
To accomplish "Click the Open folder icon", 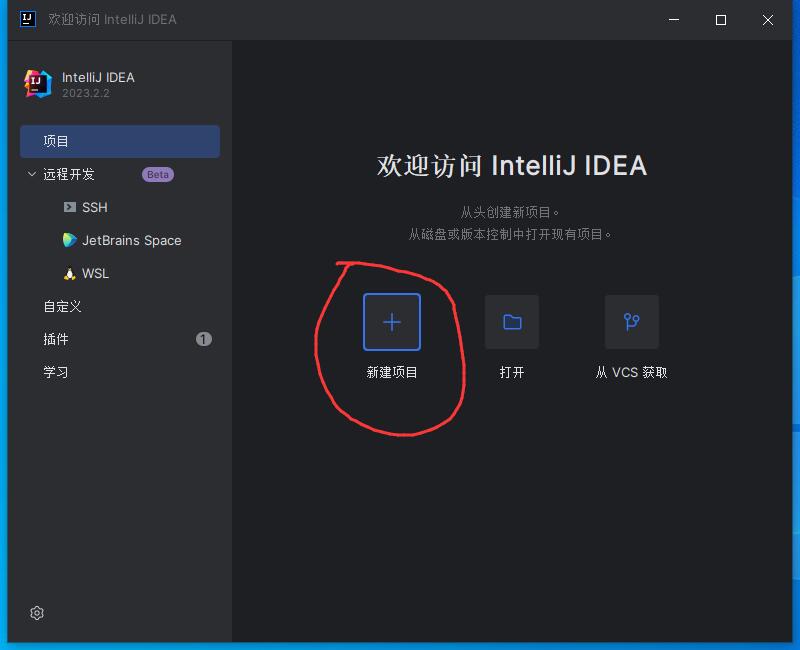I will pyautogui.click(x=512, y=322).
